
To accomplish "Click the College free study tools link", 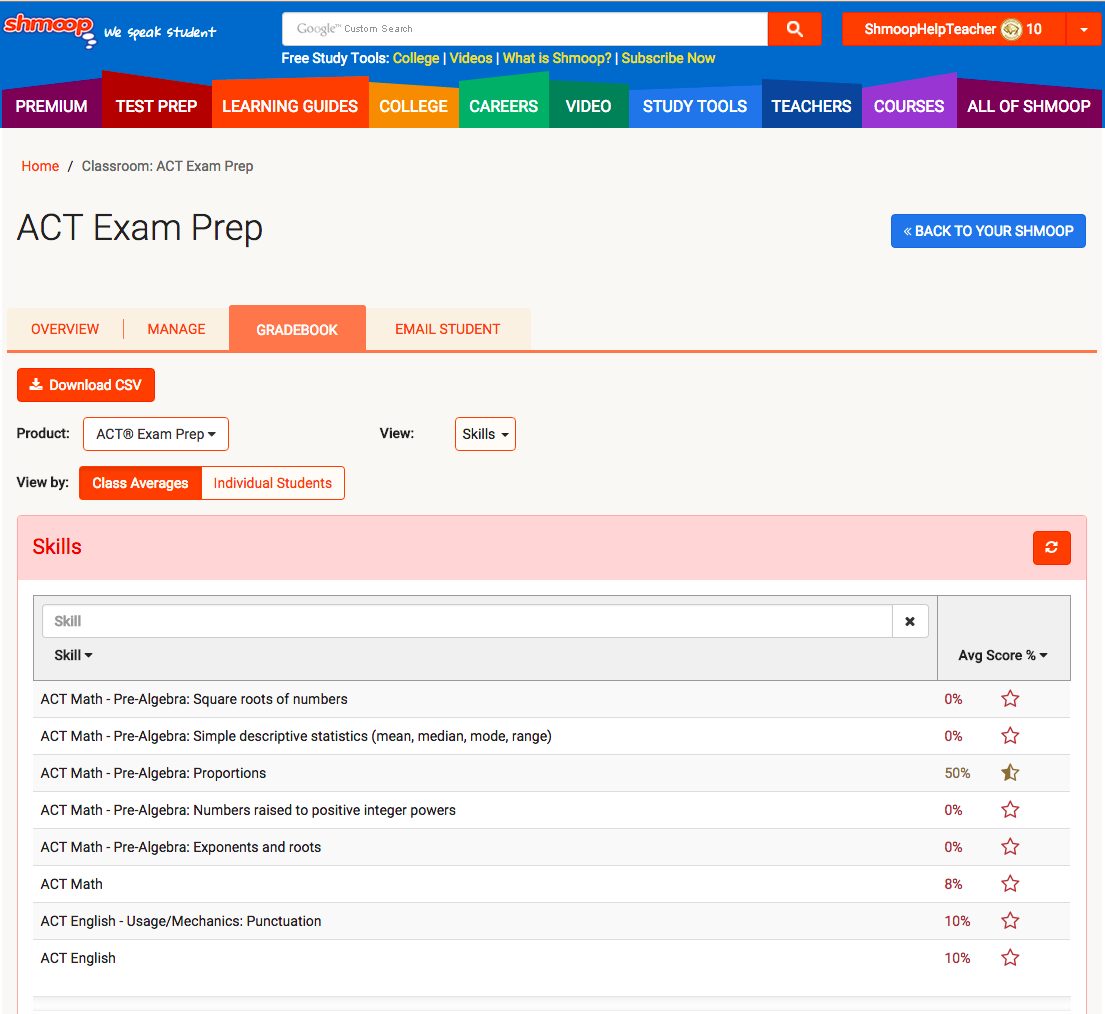I will [416, 58].
